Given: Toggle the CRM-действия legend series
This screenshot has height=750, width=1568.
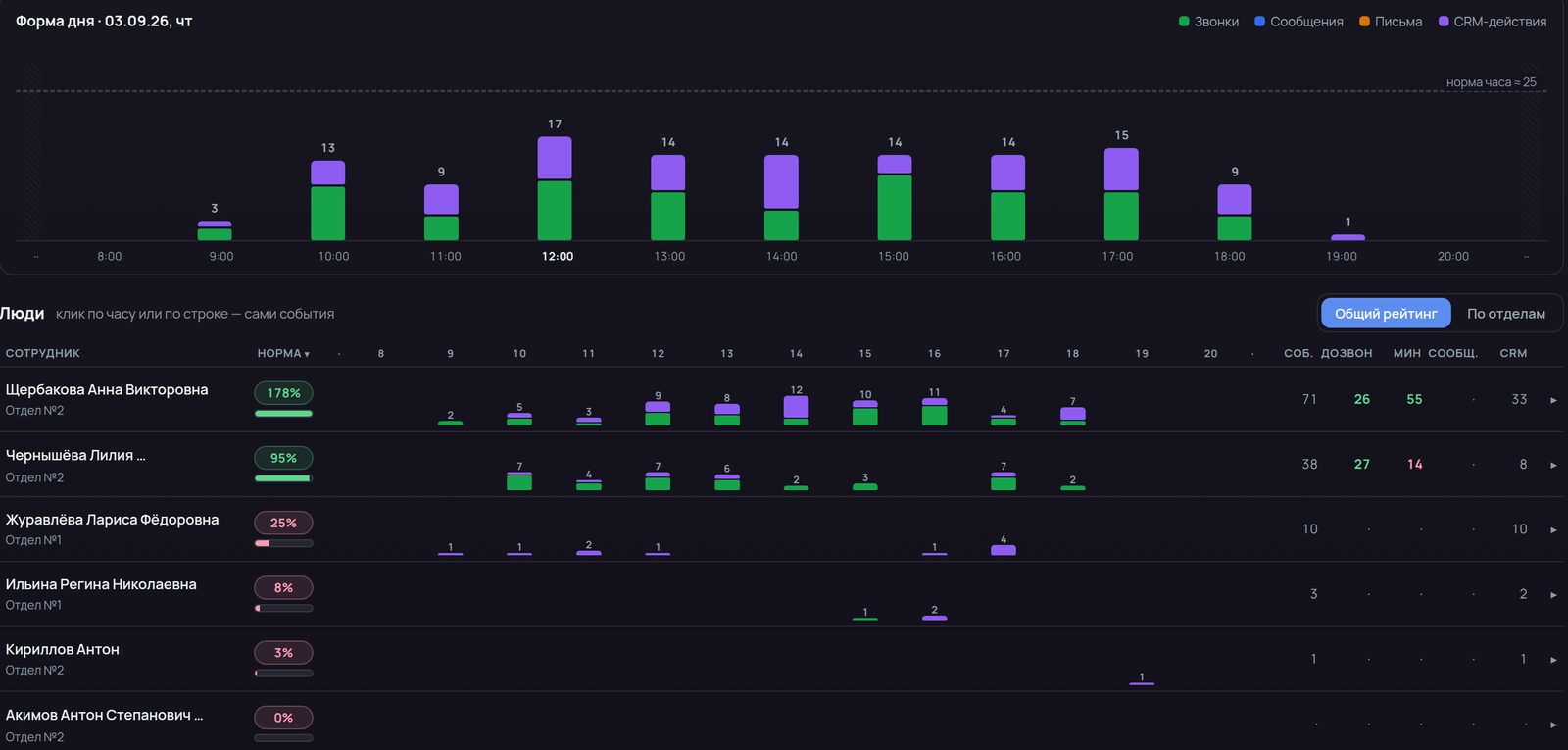Looking at the screenshot, I should pos(1493,22).
